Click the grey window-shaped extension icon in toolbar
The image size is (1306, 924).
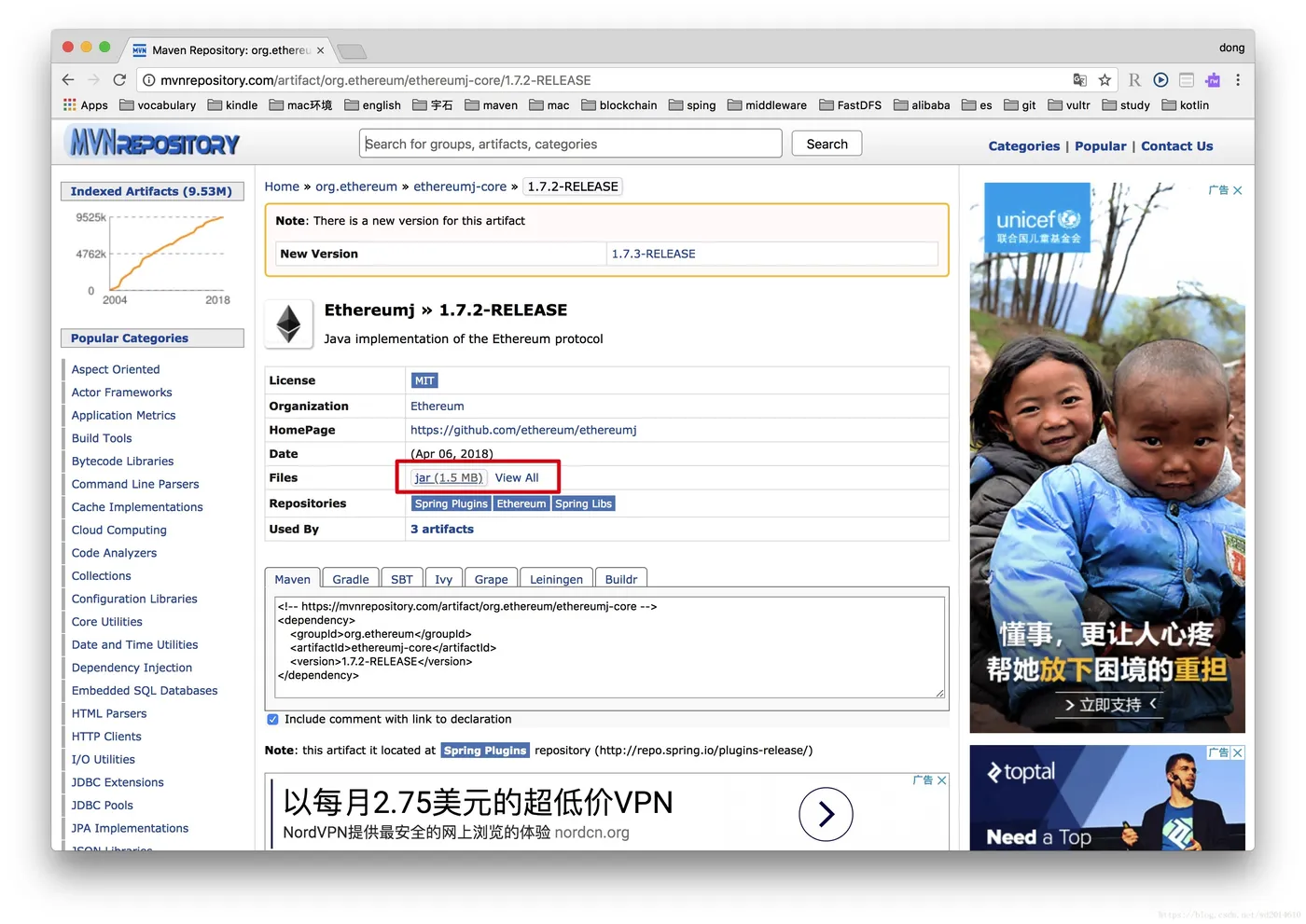[1187, 80]
